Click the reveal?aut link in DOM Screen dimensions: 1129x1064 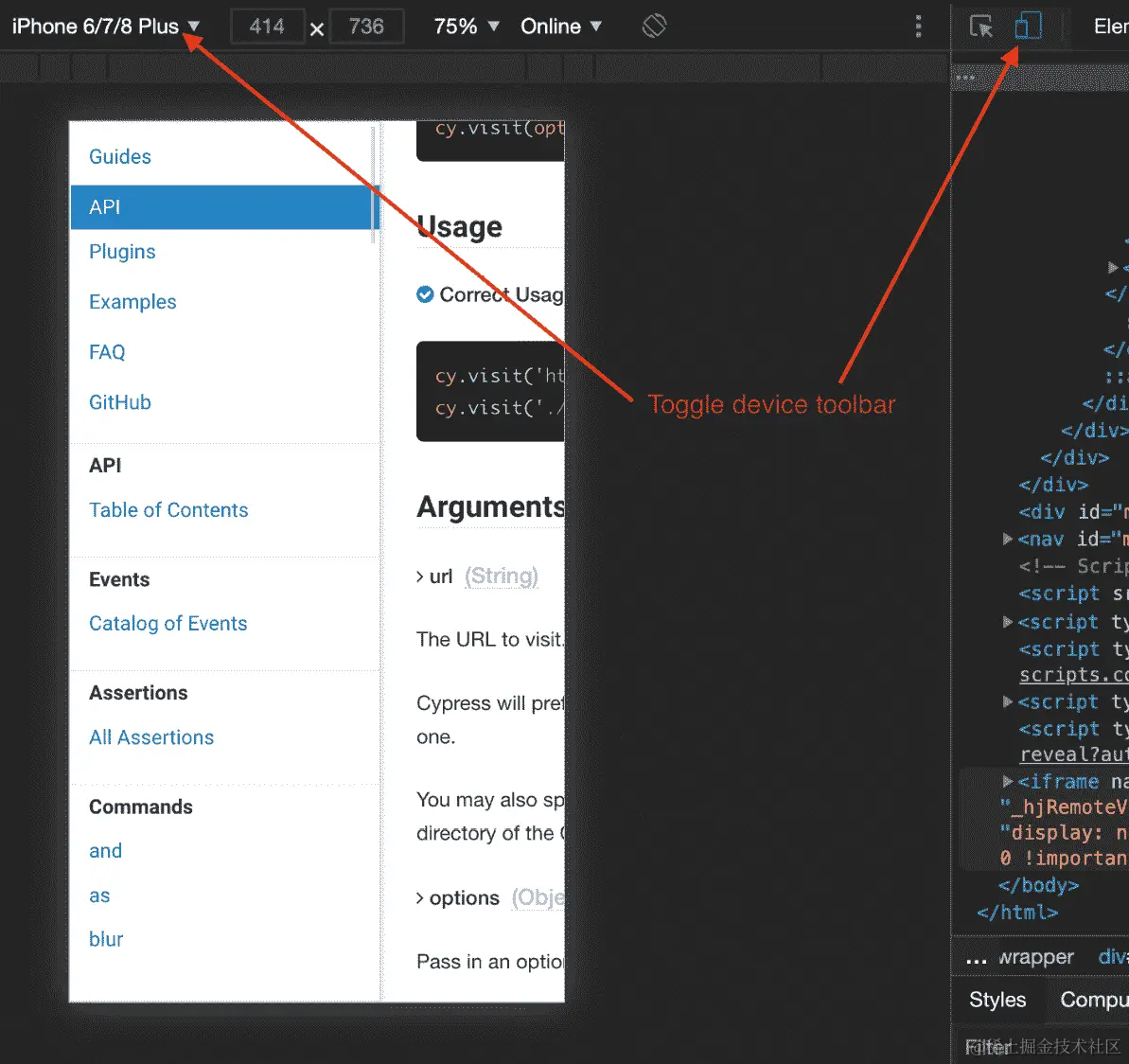point(1073,754)
